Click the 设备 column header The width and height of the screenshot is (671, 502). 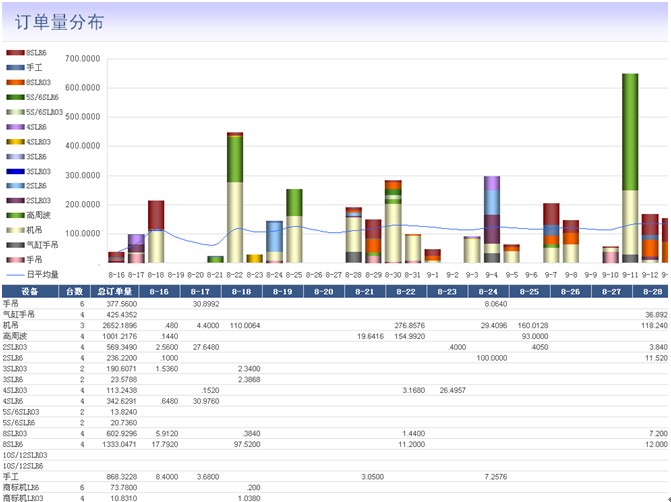[x=29, y=291]
